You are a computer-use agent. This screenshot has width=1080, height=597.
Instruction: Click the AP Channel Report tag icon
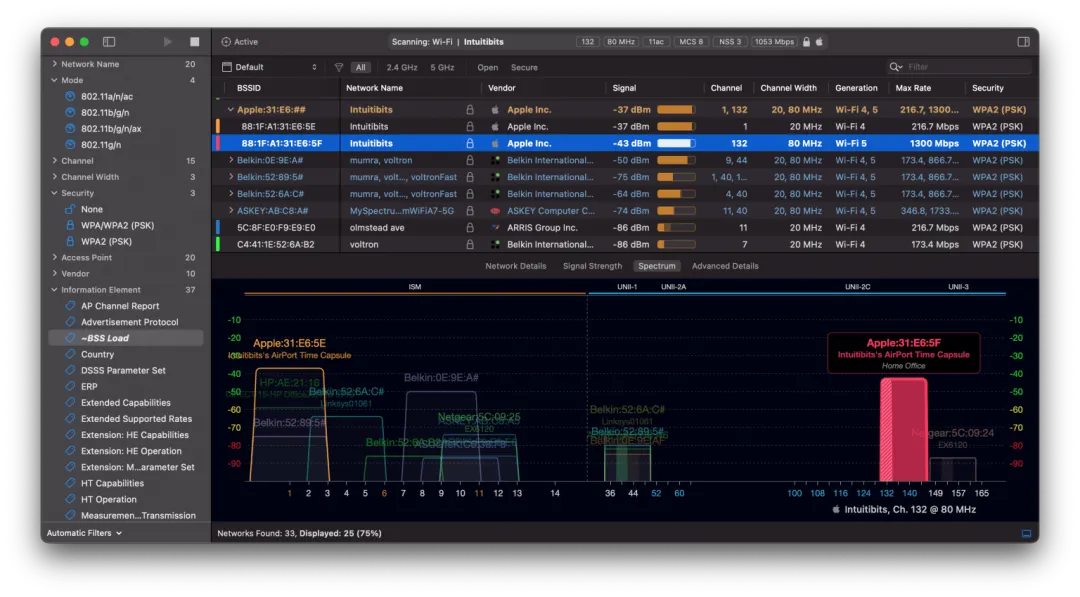point(70,306)
